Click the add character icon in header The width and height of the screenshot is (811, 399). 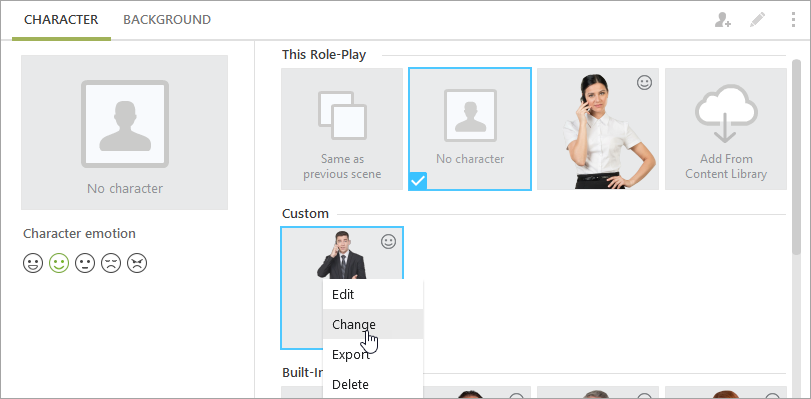coord(722,20)
